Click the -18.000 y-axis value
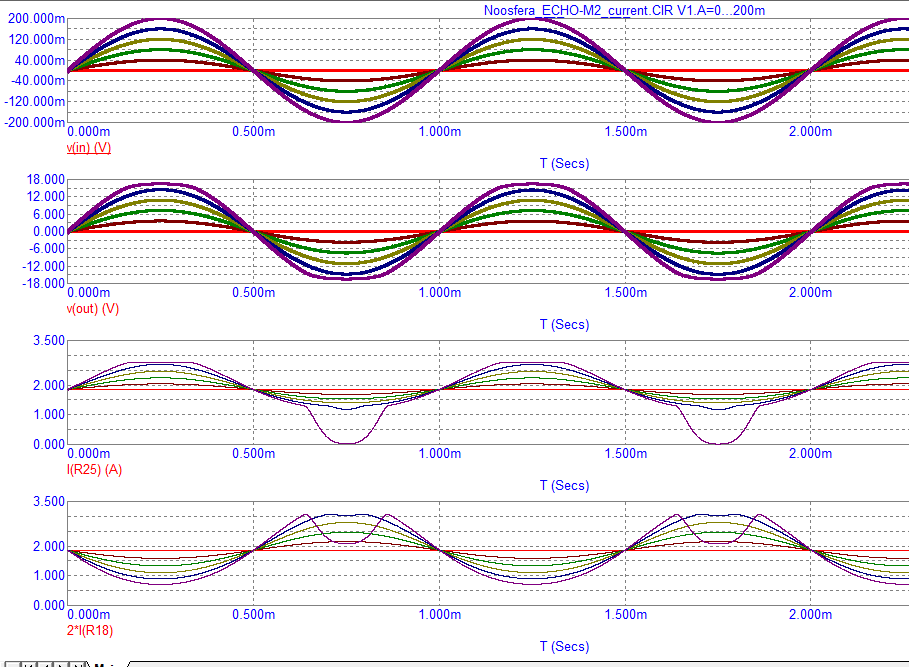 coord(44,283)
